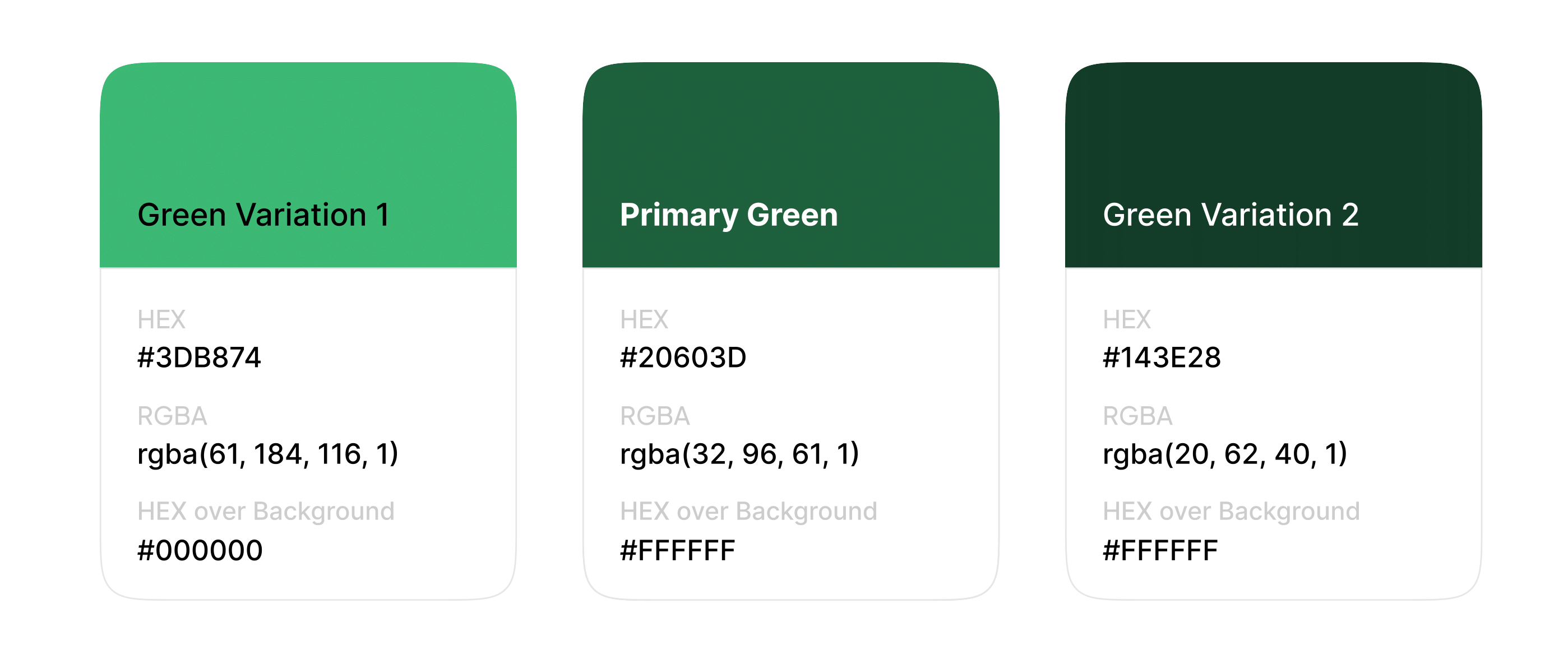Click Primary Green's #FFFFFF background hex value
The height and width of the screenshot is (669, 1568).
pos(677,550)
